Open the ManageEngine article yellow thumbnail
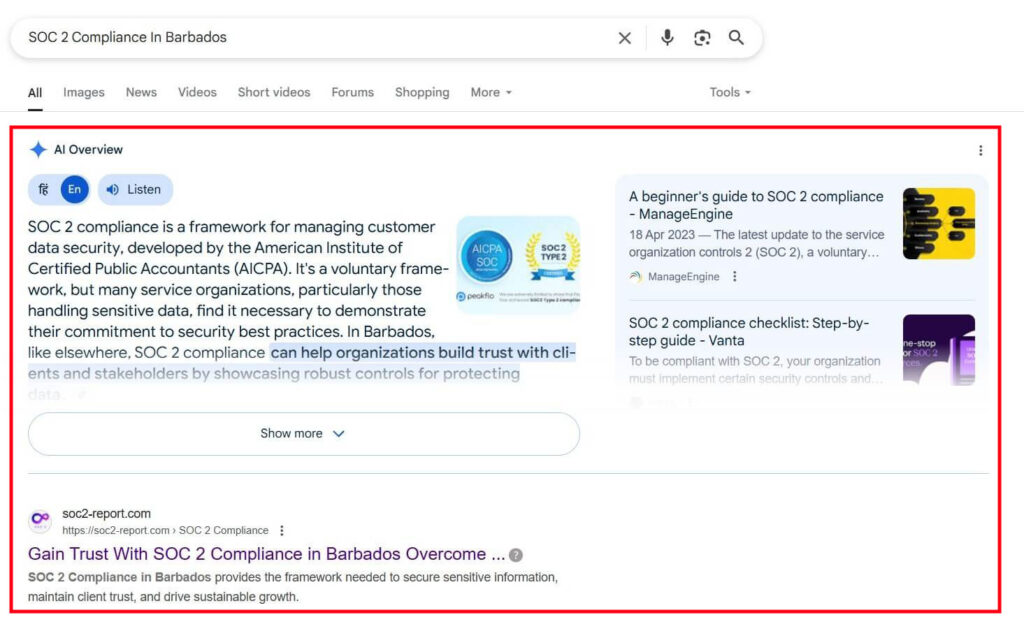The width and height of the screenshot is (1024, 622). [938, 223]
